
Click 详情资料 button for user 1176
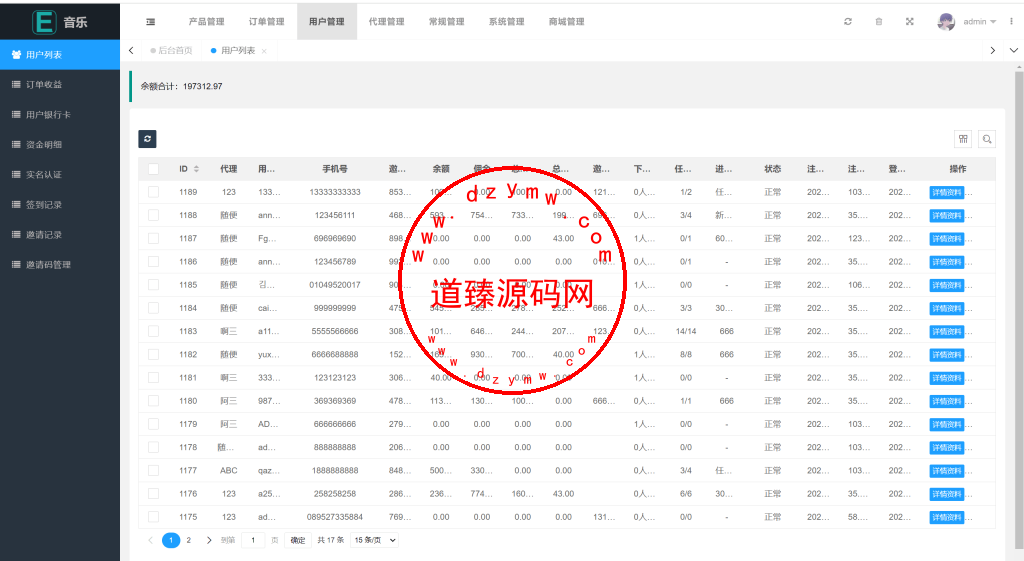[x=947, y=494]
